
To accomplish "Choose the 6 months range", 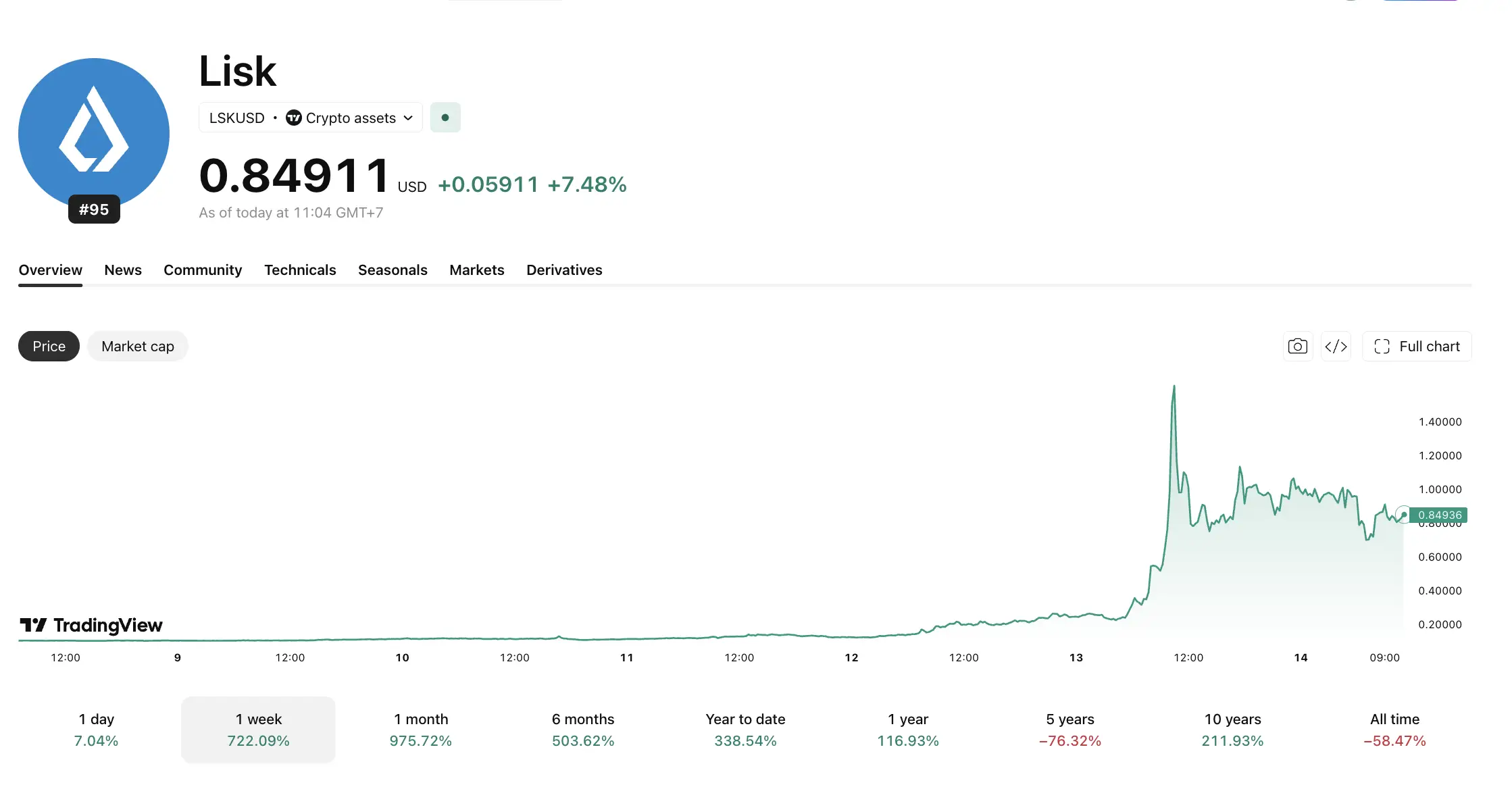I will point(583,730).
